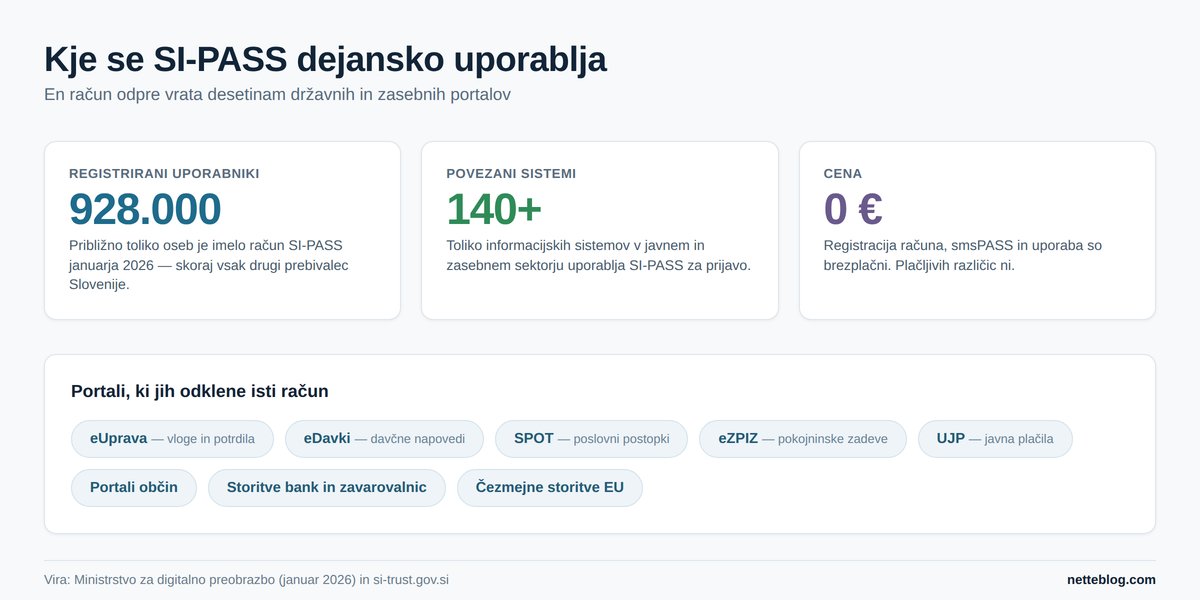The image size is (1200, 600).
Task: Click description starting Toliko informacijskih sistemov
Action: click(598, 255)
